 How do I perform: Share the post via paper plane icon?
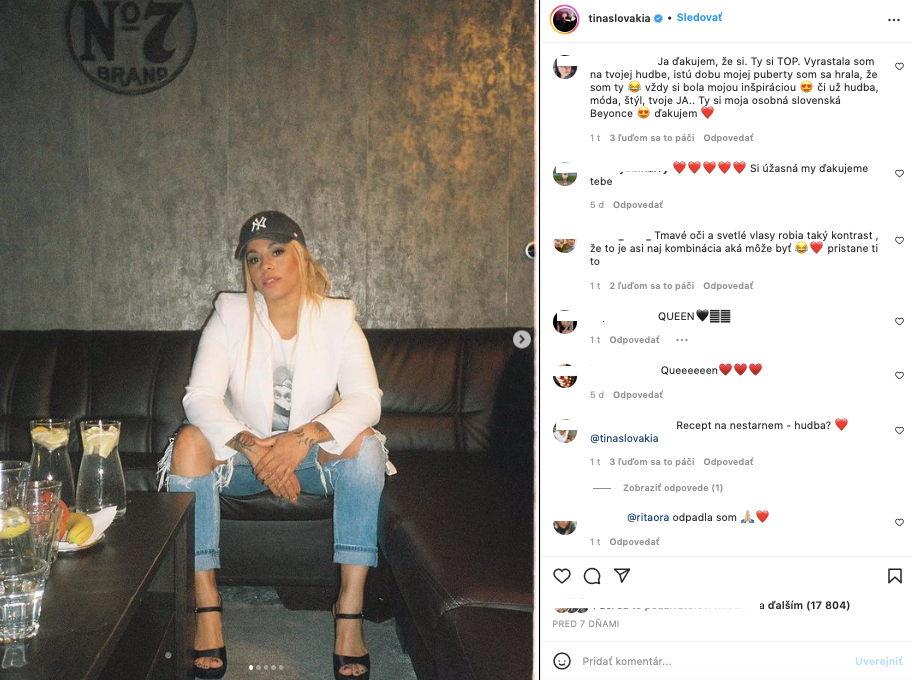tap(622, 575)
